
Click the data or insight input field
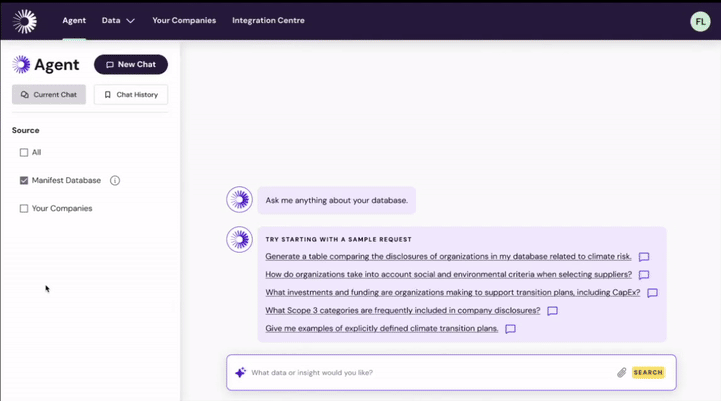(x=430, y=373)
